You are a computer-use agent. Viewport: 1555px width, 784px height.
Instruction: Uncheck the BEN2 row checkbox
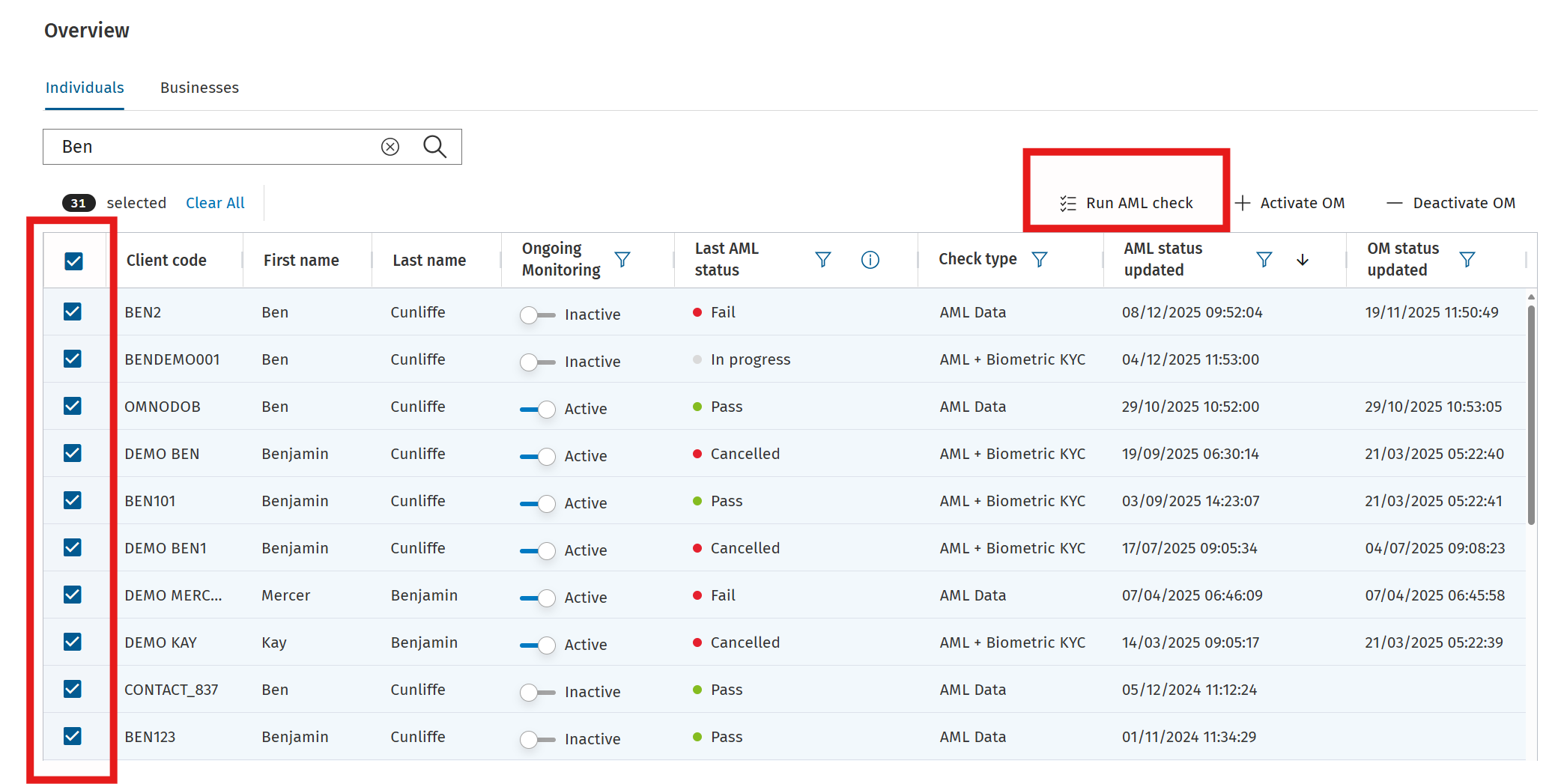[x=73, y=312]
